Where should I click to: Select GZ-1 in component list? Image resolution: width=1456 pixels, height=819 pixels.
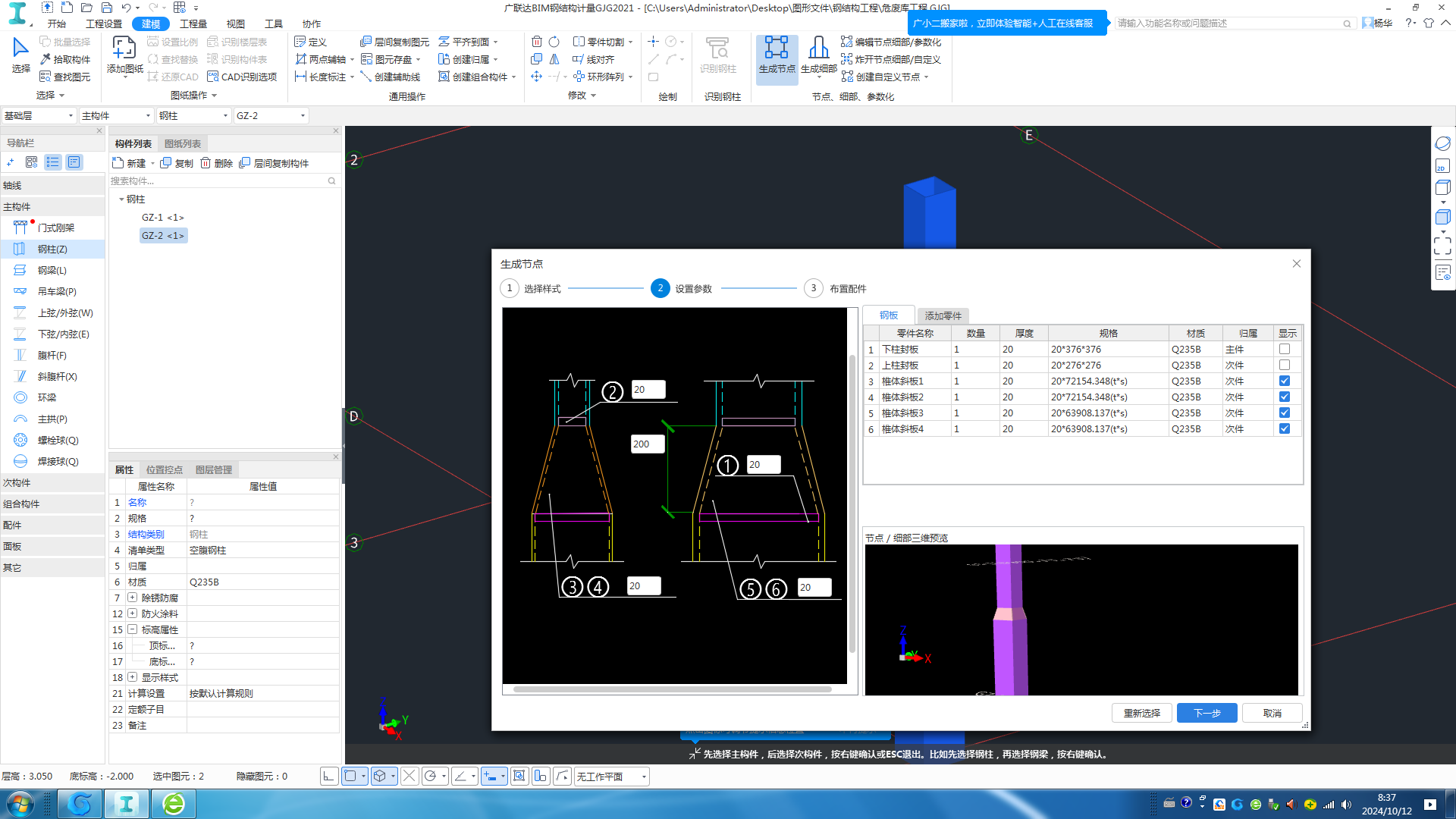[x=162, y=217]
